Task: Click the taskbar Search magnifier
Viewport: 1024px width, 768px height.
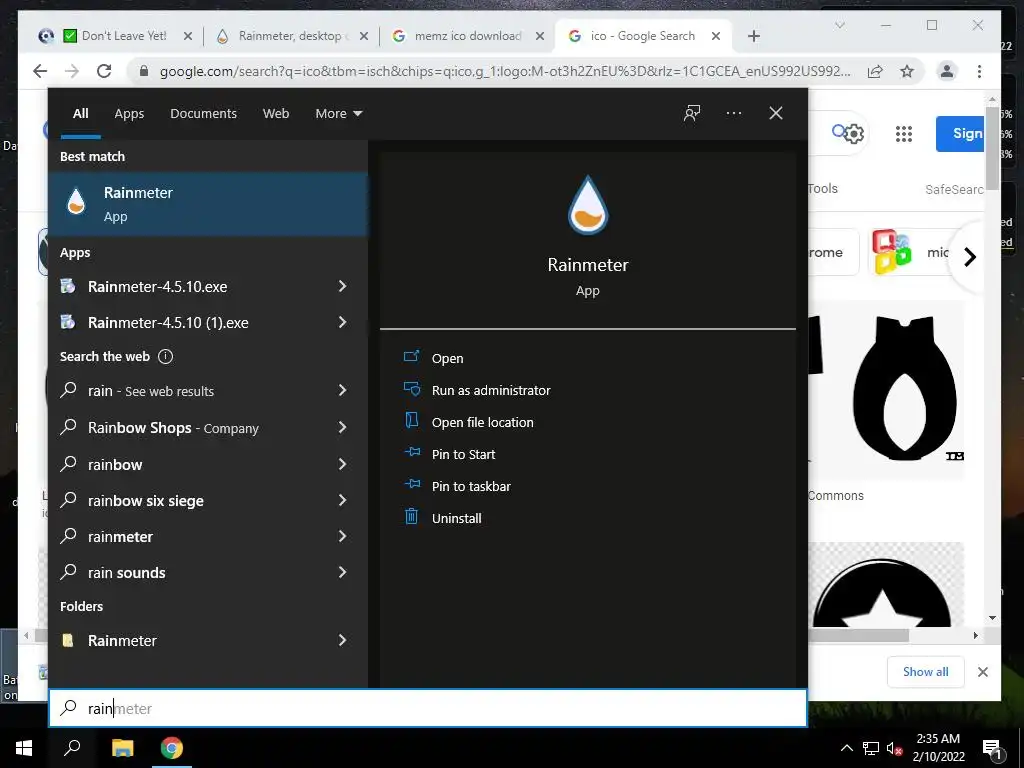Action: pos(72,748)
